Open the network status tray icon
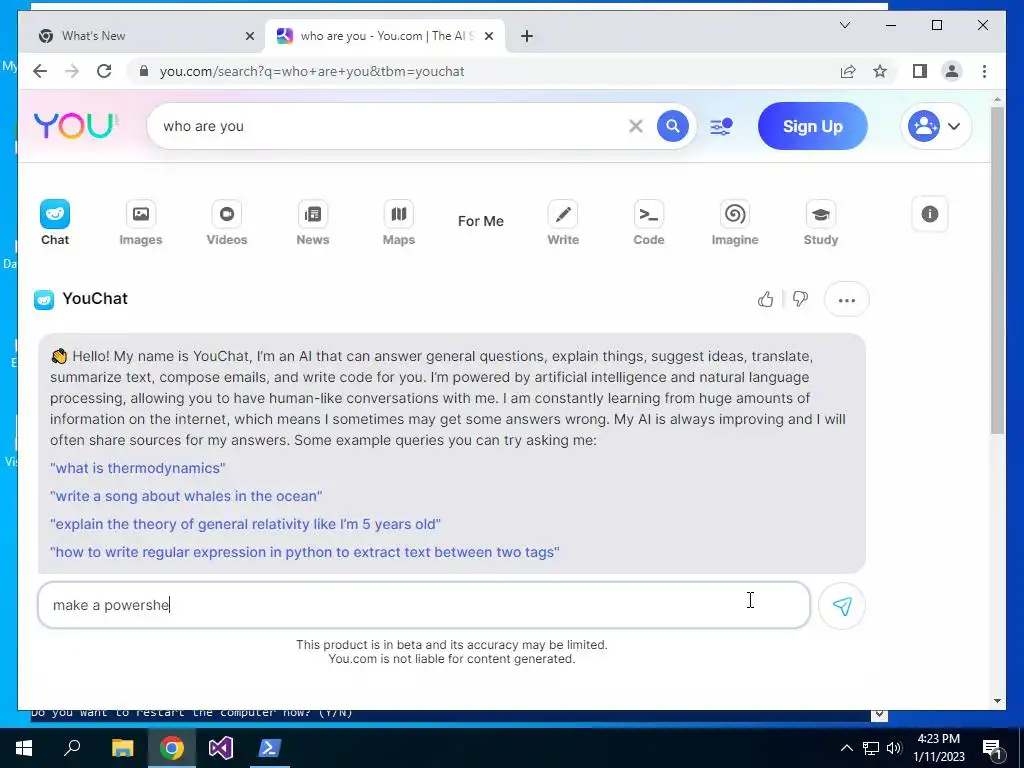Viewport: 1024px width, 768px height. [x=871, y=748]
